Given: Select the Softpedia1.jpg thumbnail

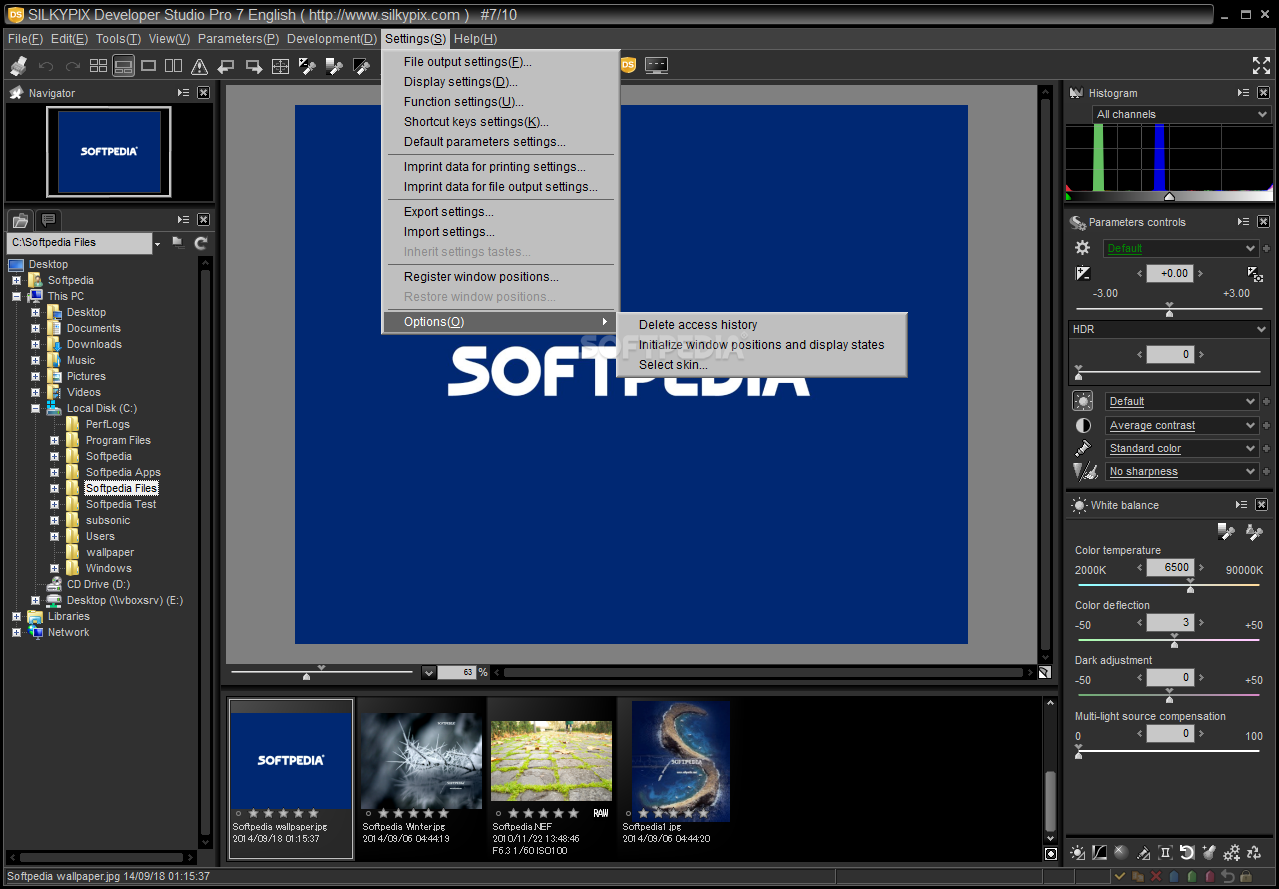Looking at the screenshot, I should tap(681, 778).
